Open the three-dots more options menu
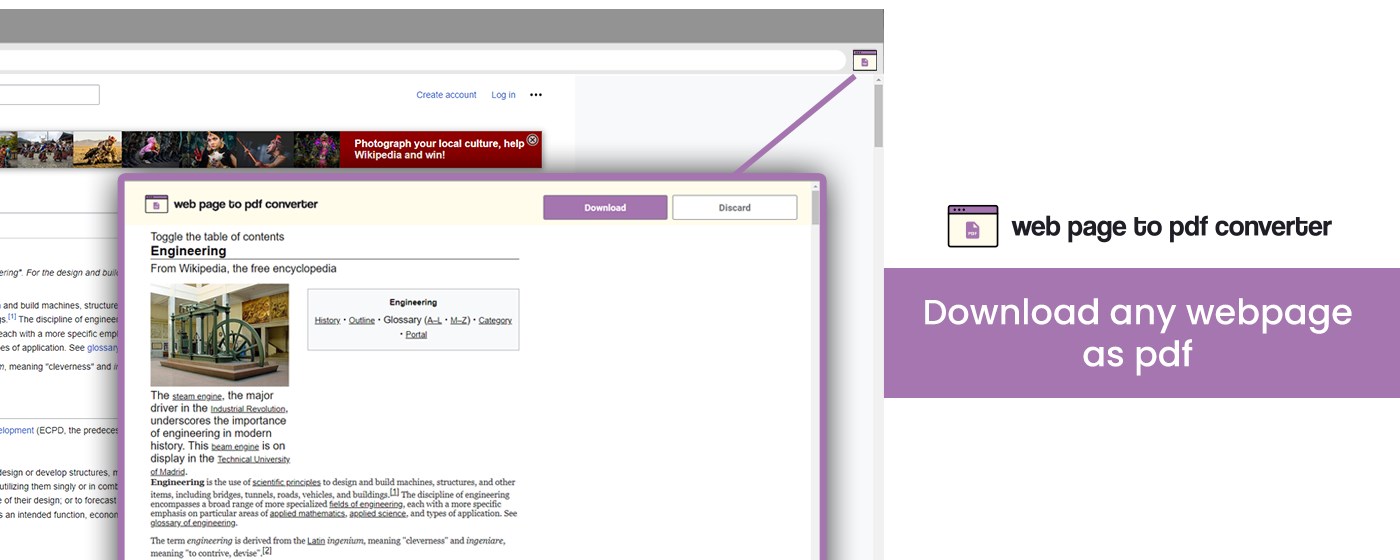This screenshot has height=560, width=1400. (536, 95)
